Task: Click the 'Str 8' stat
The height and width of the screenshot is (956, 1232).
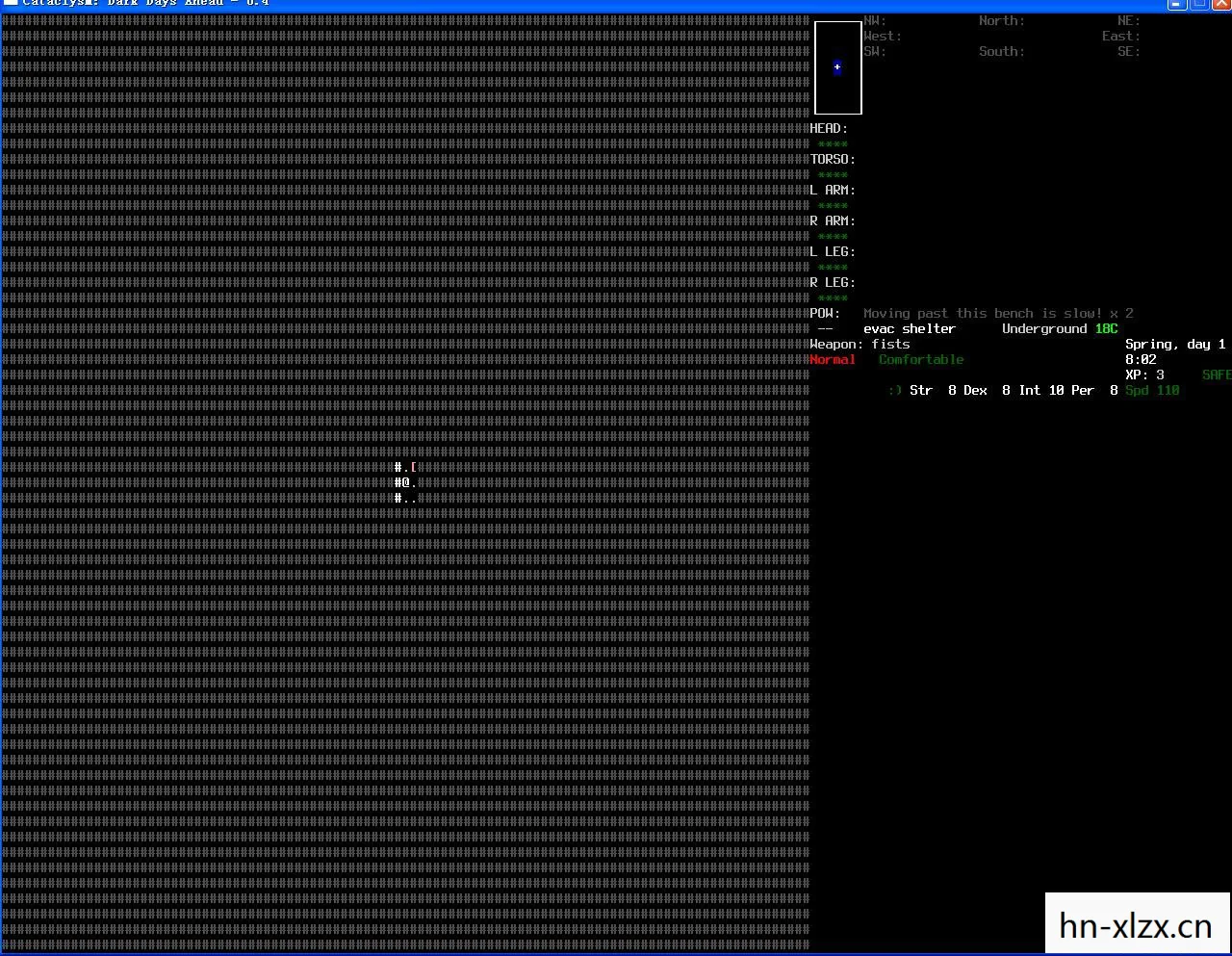Action: tap(933, 390)
